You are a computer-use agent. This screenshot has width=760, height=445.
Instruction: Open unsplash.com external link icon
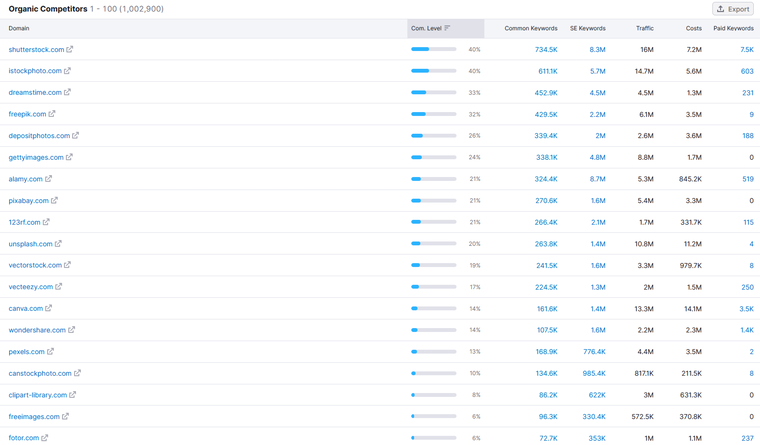[58, 244]
